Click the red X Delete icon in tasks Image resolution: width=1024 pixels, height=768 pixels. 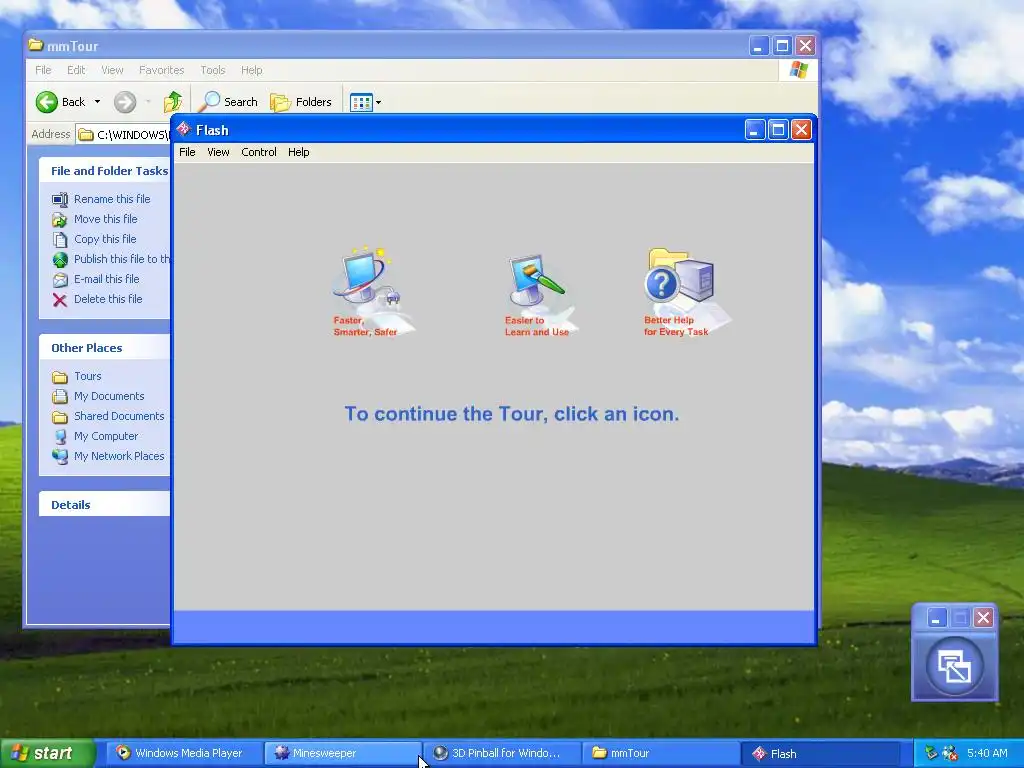coord(59,300)
